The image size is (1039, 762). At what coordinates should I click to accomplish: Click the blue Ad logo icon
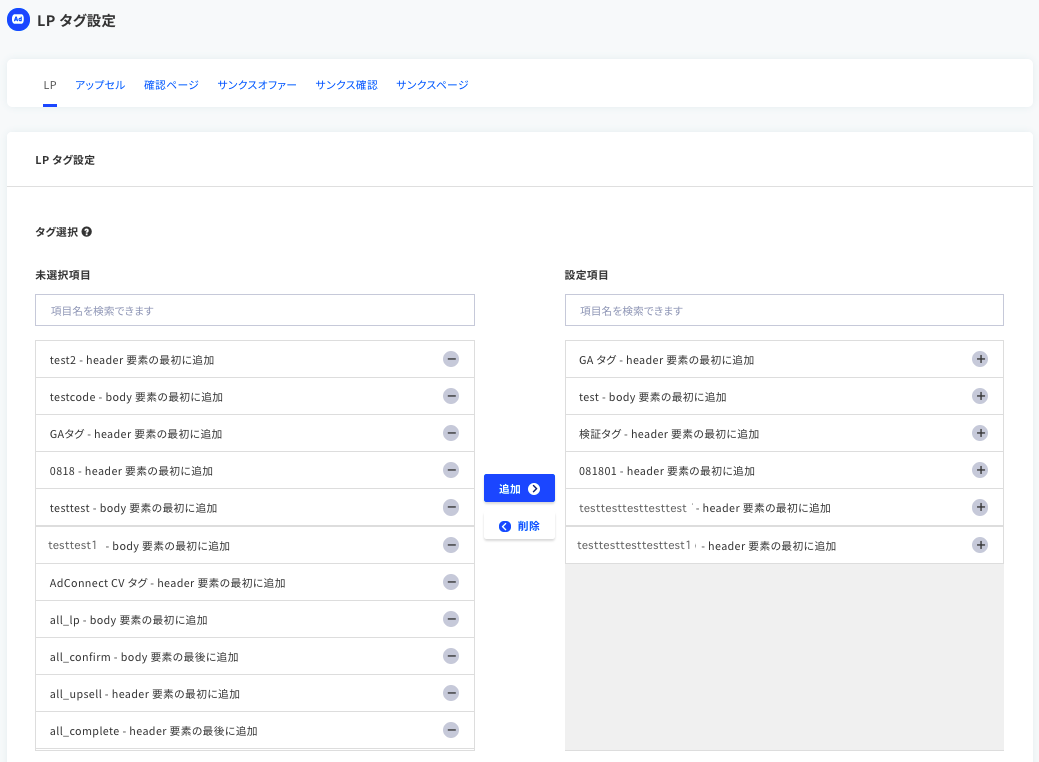(x=19, y=20)
